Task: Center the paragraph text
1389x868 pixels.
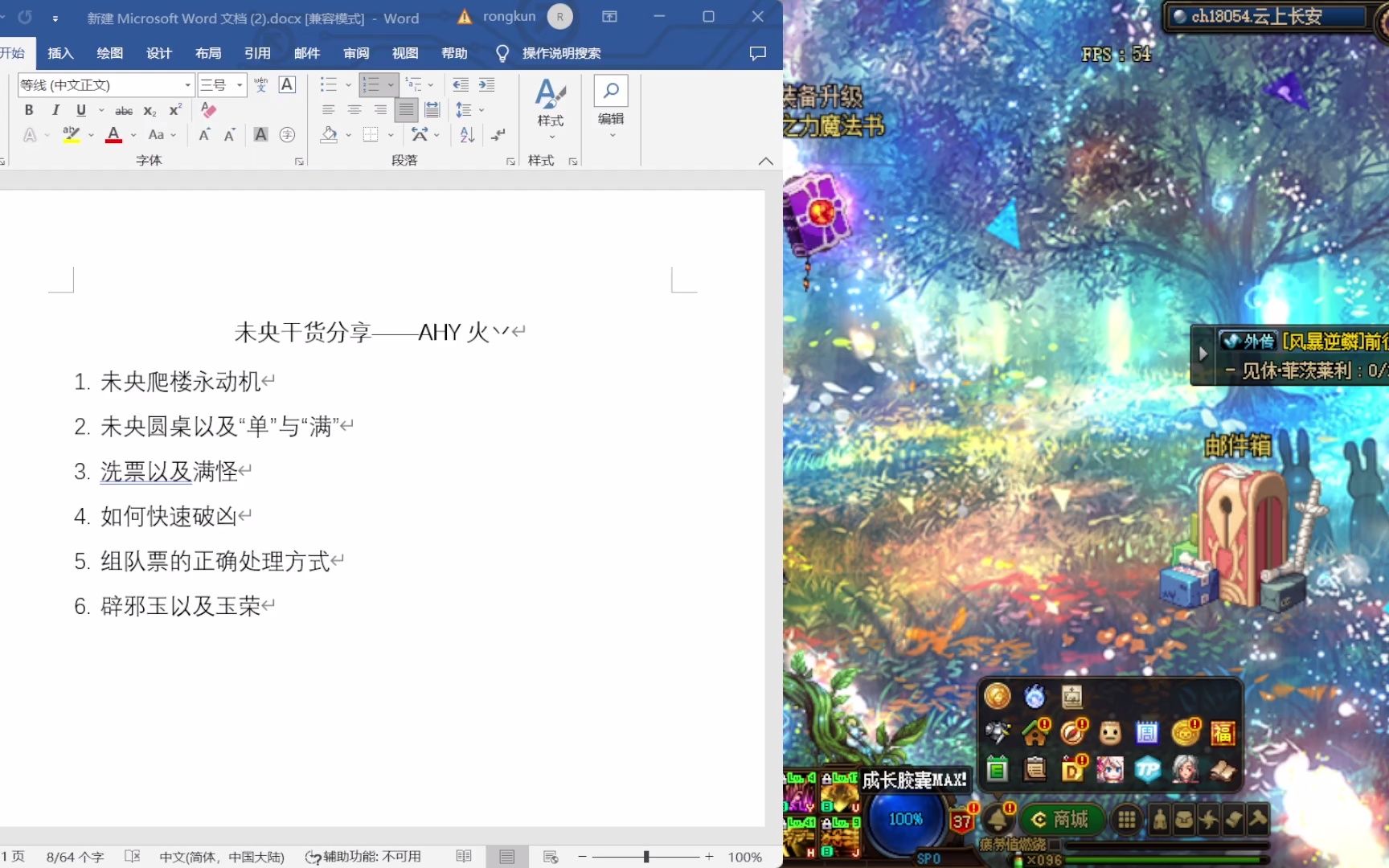Action: [x=354, y=110]
